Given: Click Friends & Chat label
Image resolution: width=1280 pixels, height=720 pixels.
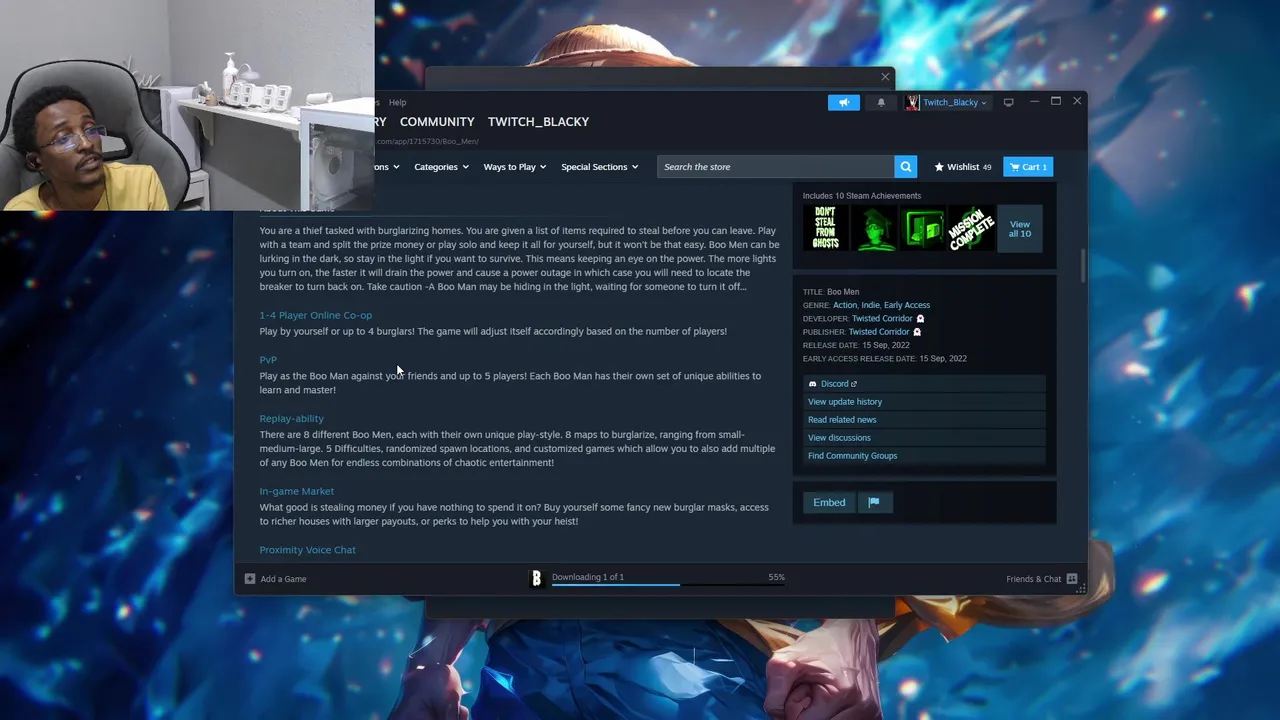Looking at the screenshot, I should tap(1034, 579).
